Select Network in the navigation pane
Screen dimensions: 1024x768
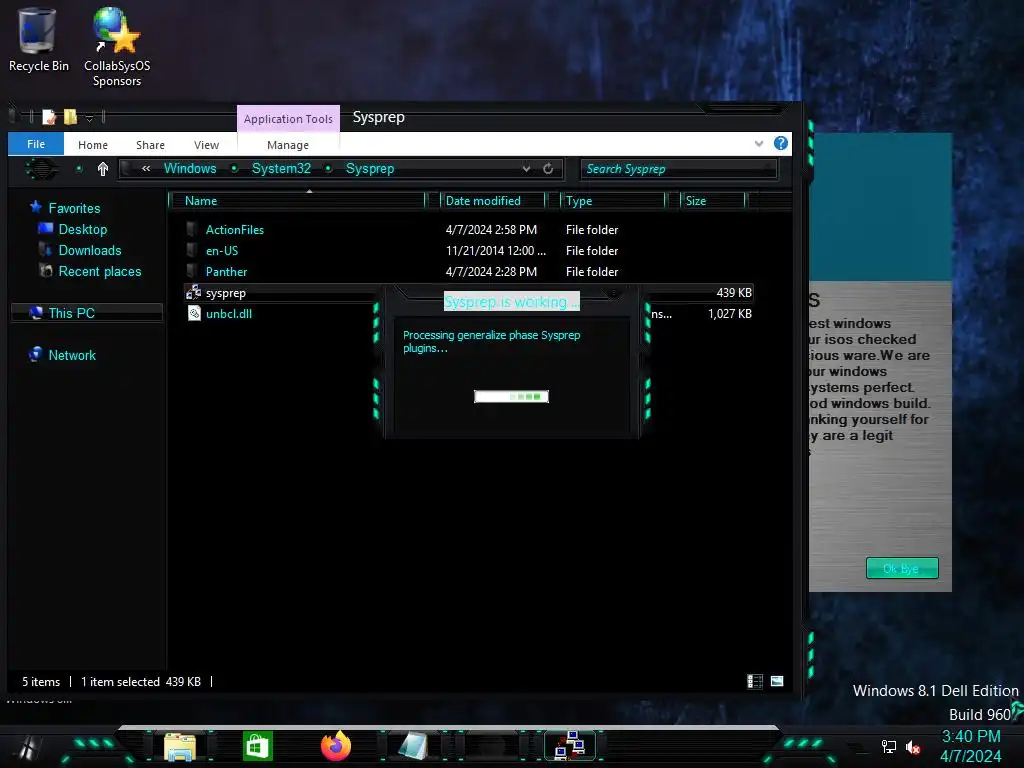(x=72, y=355)
